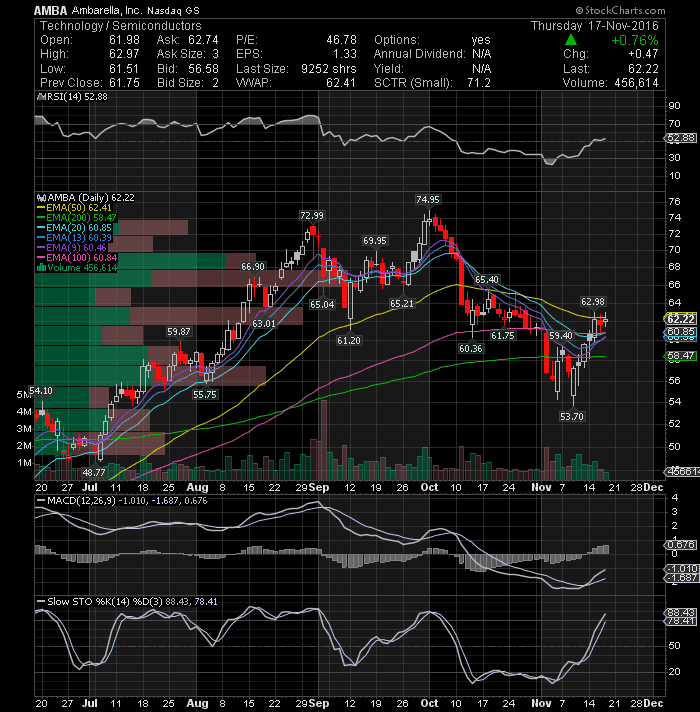The height and width of the screenshot is (712, 700).
Task: Click the 65.40 price label
Action: coord(487,280)
